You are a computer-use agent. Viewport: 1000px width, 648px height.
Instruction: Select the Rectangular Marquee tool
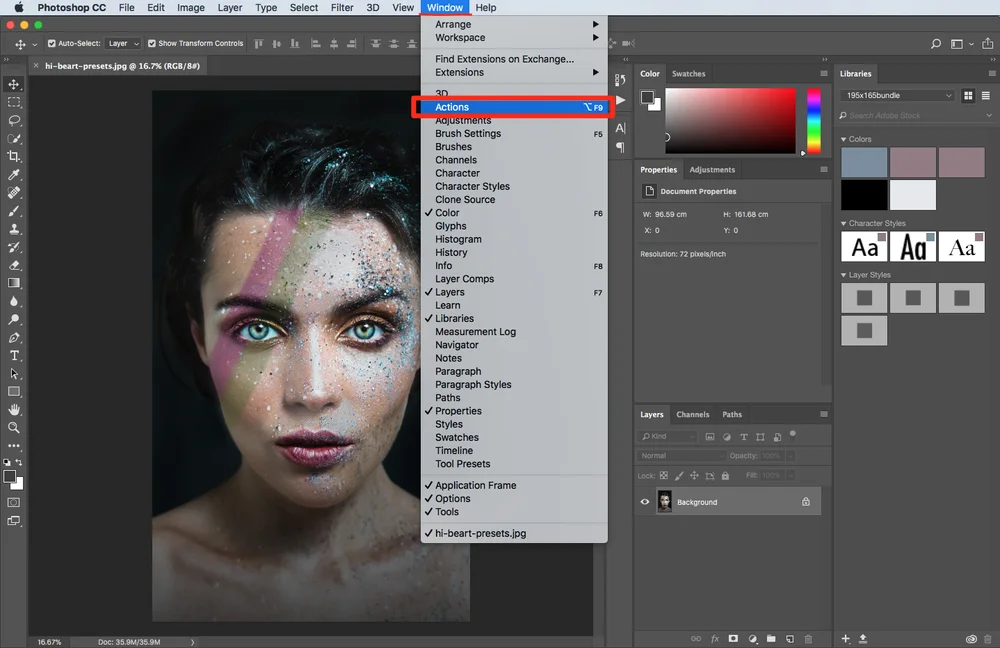pos(13,102)
